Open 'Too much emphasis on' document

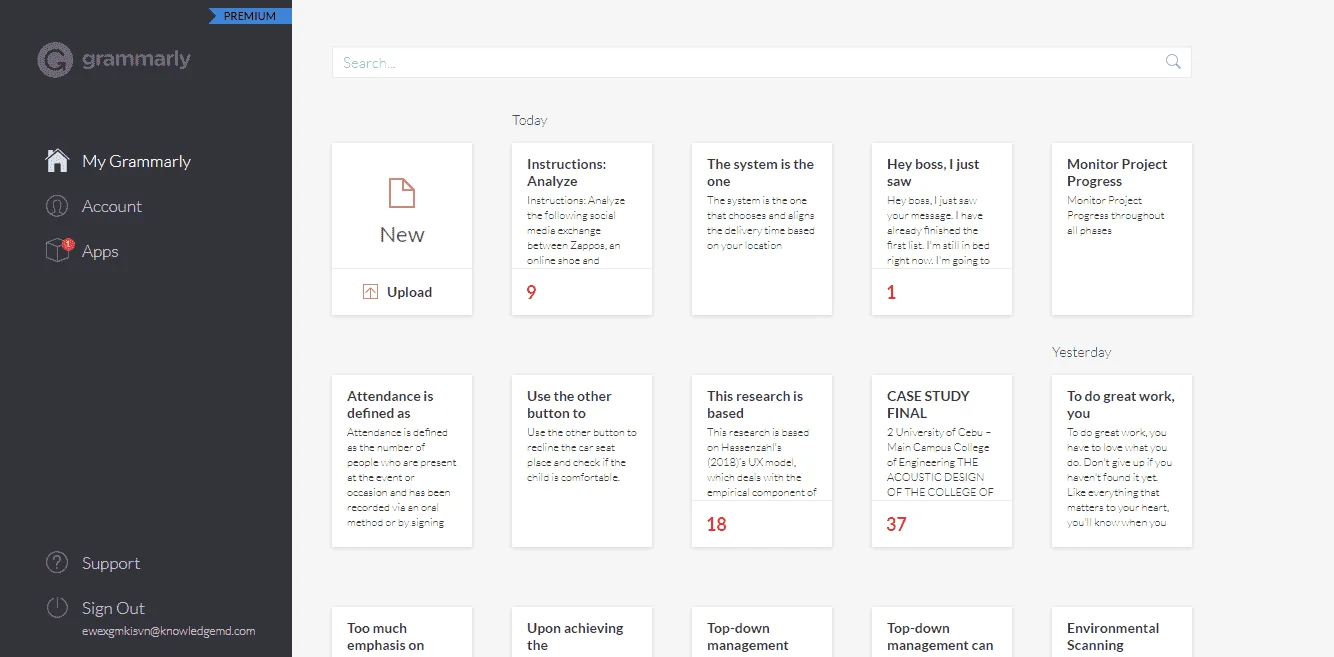click(x=402, y=632)
